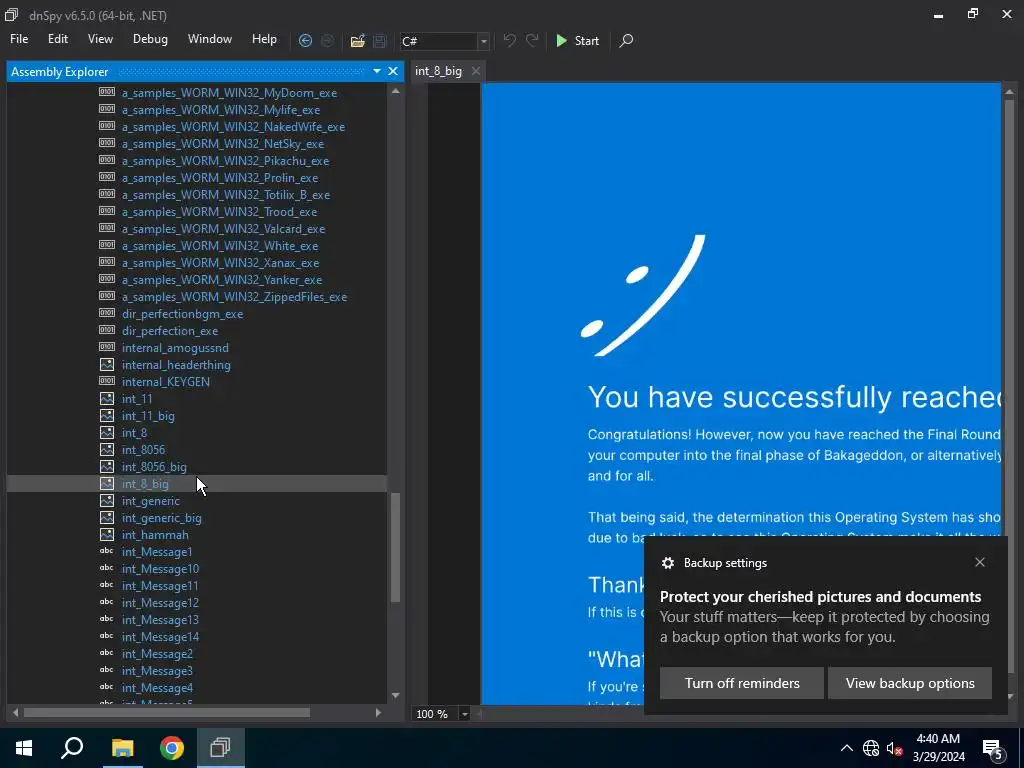This screenshot has height=768, width=1024.
Task: Select dir_perfection_exe resource
Action: point(170,330)
